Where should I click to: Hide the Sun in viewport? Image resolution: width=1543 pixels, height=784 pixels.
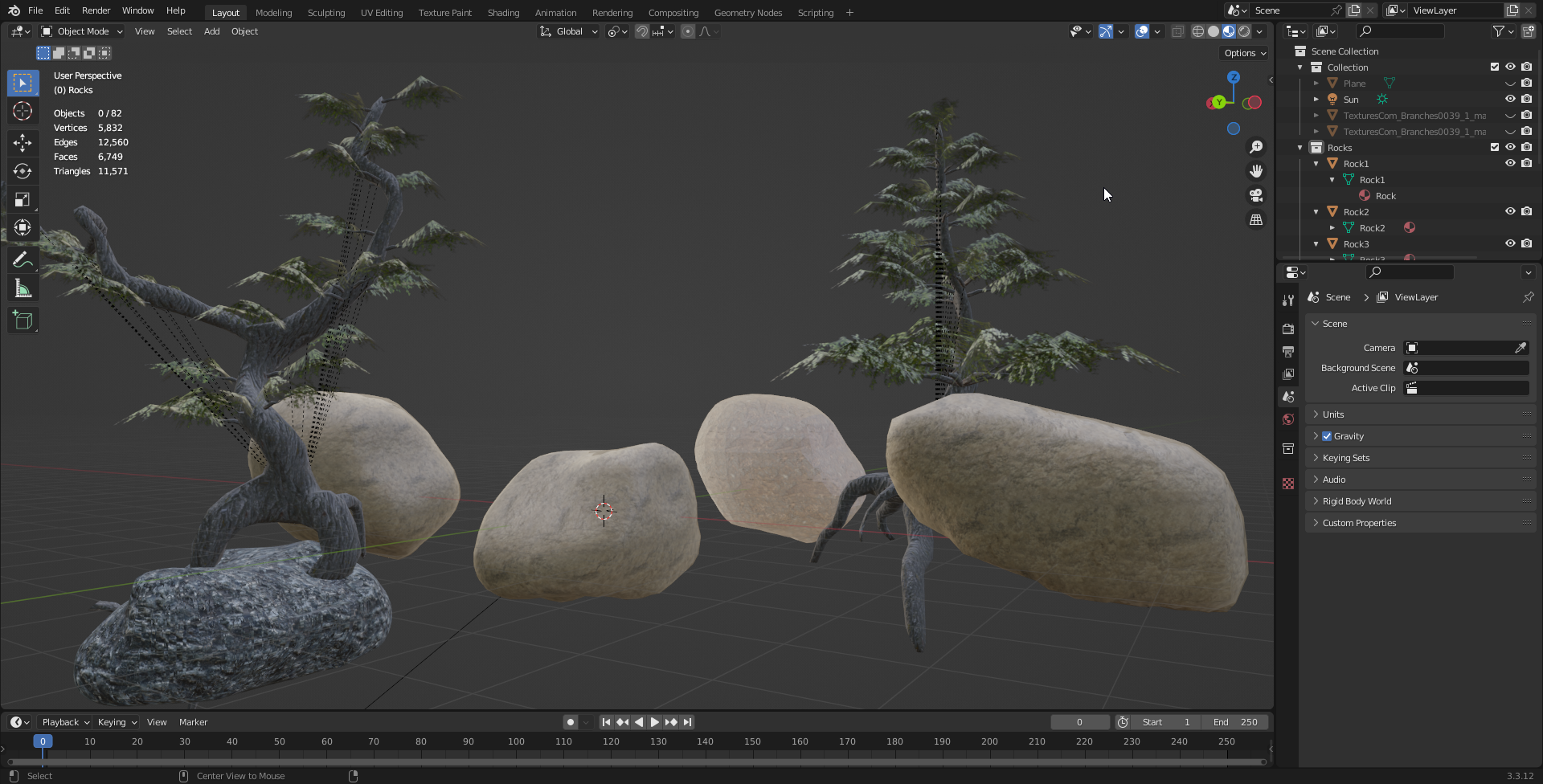pyautogui.click(x=1510, y=99)
